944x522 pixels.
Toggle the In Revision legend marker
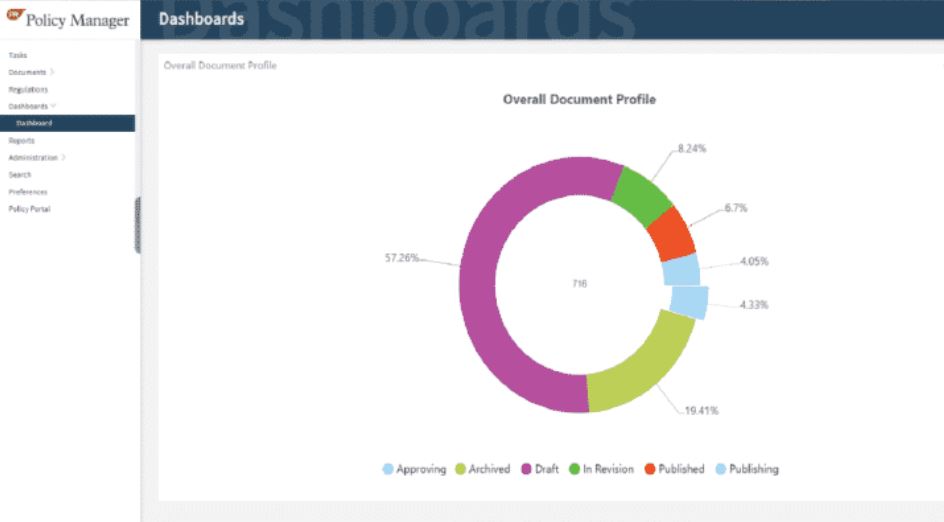tap(574, 469)
